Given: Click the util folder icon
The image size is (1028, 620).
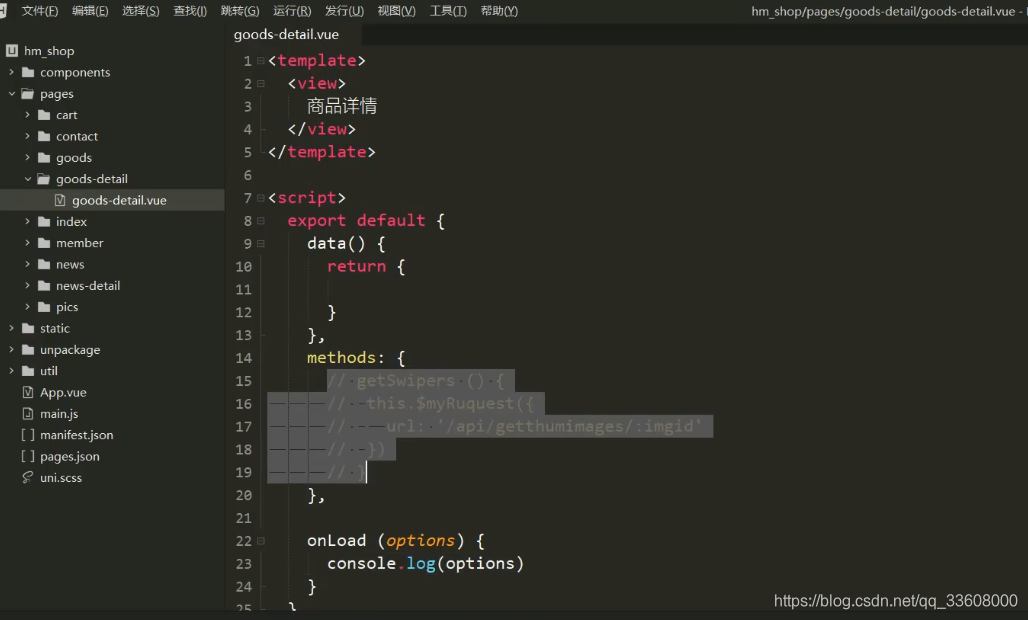Looking at the screenshot, I should (x=28, y=371).
